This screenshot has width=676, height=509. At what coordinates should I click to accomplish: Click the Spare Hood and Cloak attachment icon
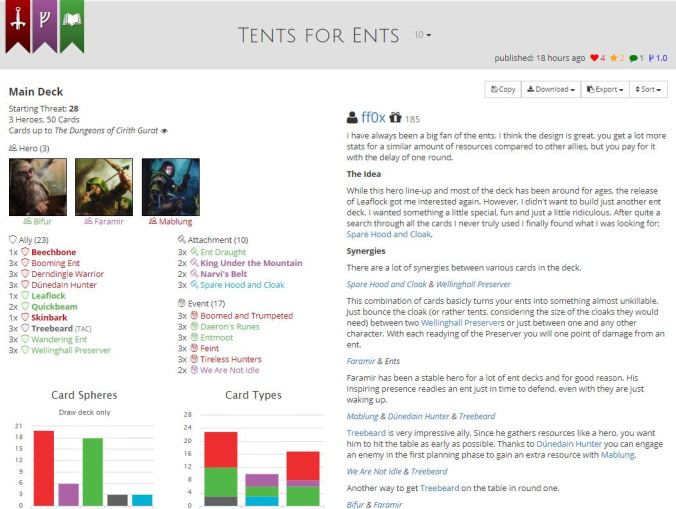(194, 284)
